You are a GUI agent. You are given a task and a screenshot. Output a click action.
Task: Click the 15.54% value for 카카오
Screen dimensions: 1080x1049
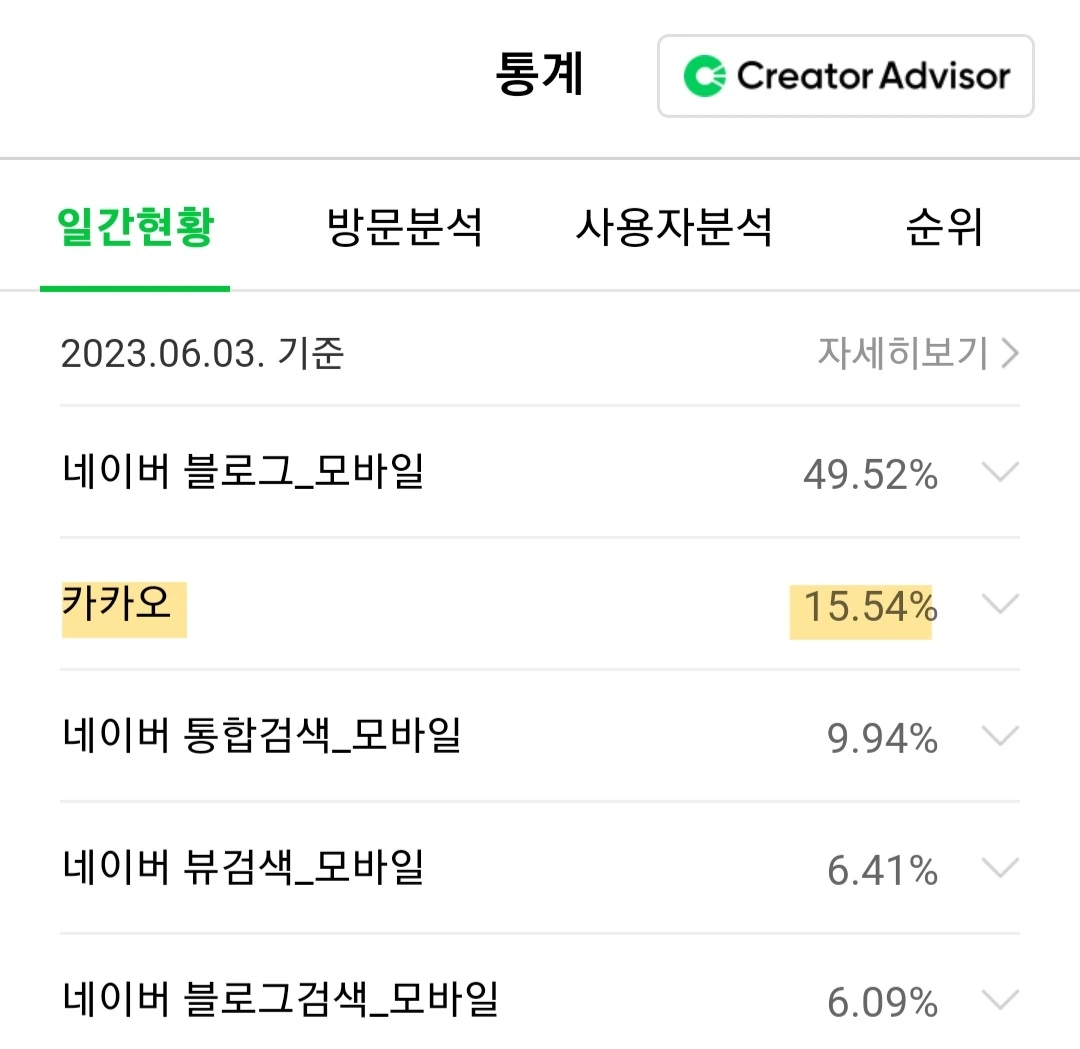[x=870, y=607]
